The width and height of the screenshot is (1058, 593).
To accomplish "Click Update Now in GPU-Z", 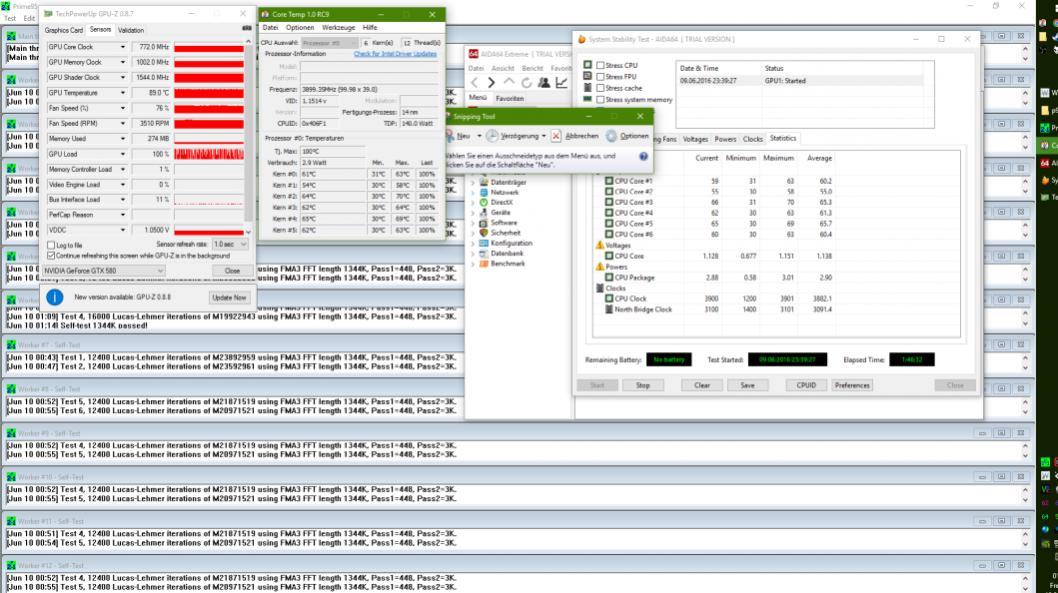I will pyautogui.click(x=229, y=298).
